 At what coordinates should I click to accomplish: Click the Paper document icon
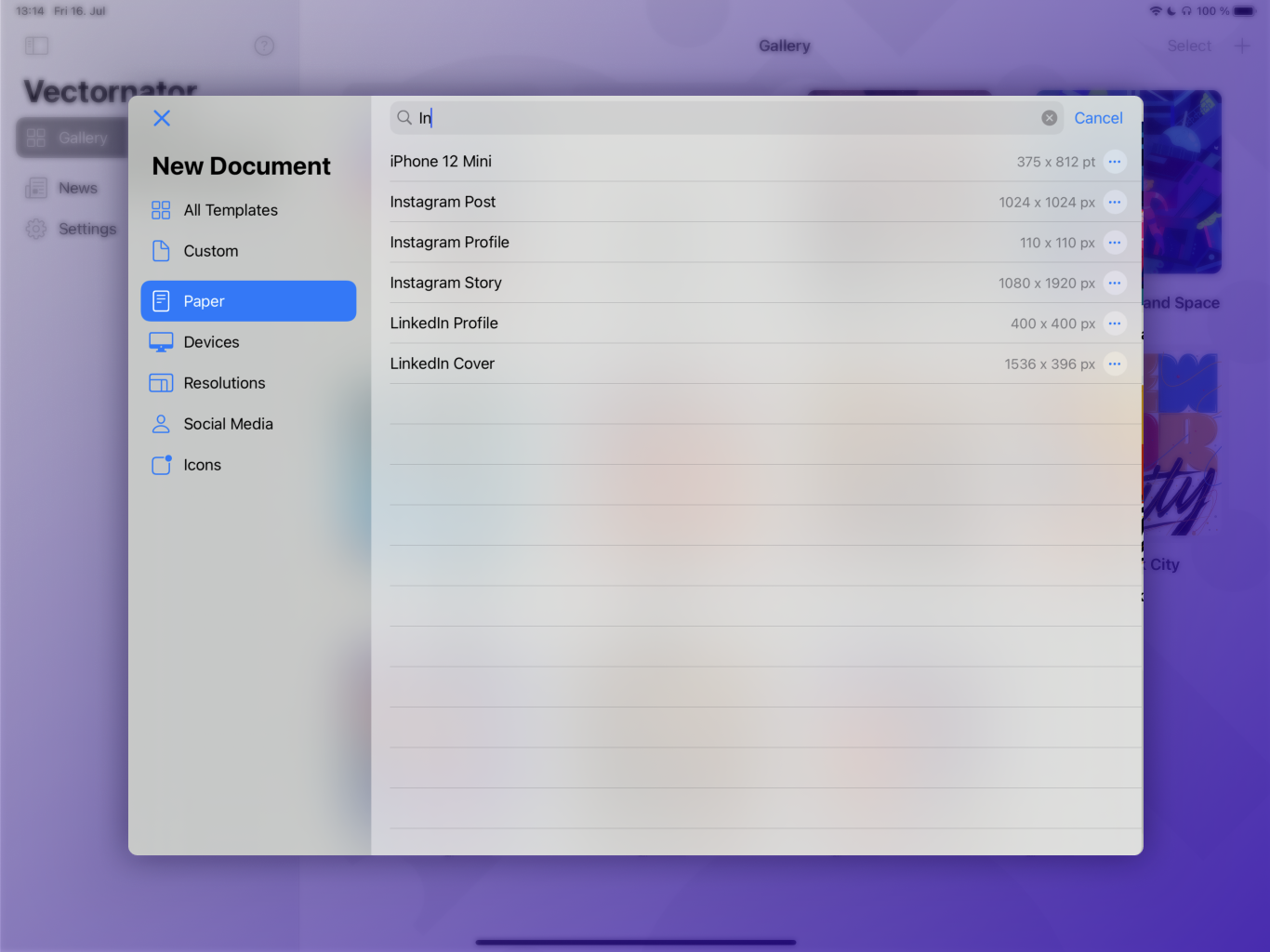pyautogui.click(x=161, y=301)
